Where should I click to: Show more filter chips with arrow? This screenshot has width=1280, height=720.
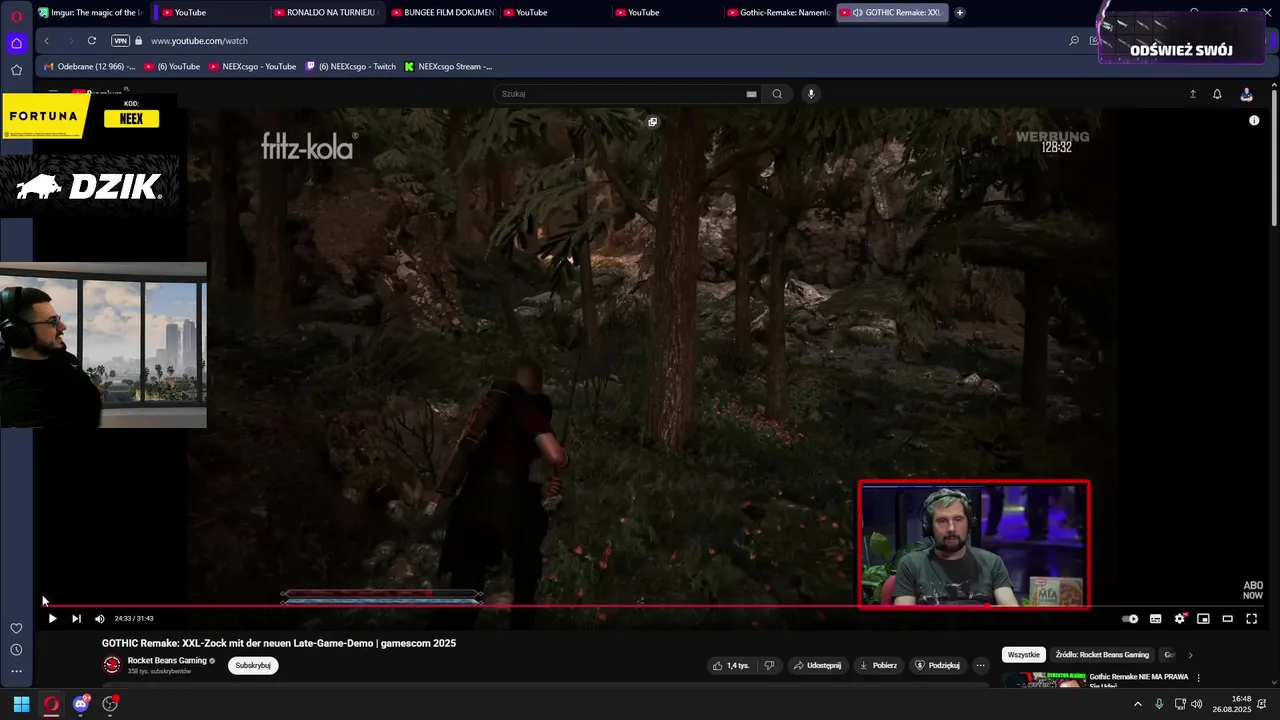tap(1190, 655)
